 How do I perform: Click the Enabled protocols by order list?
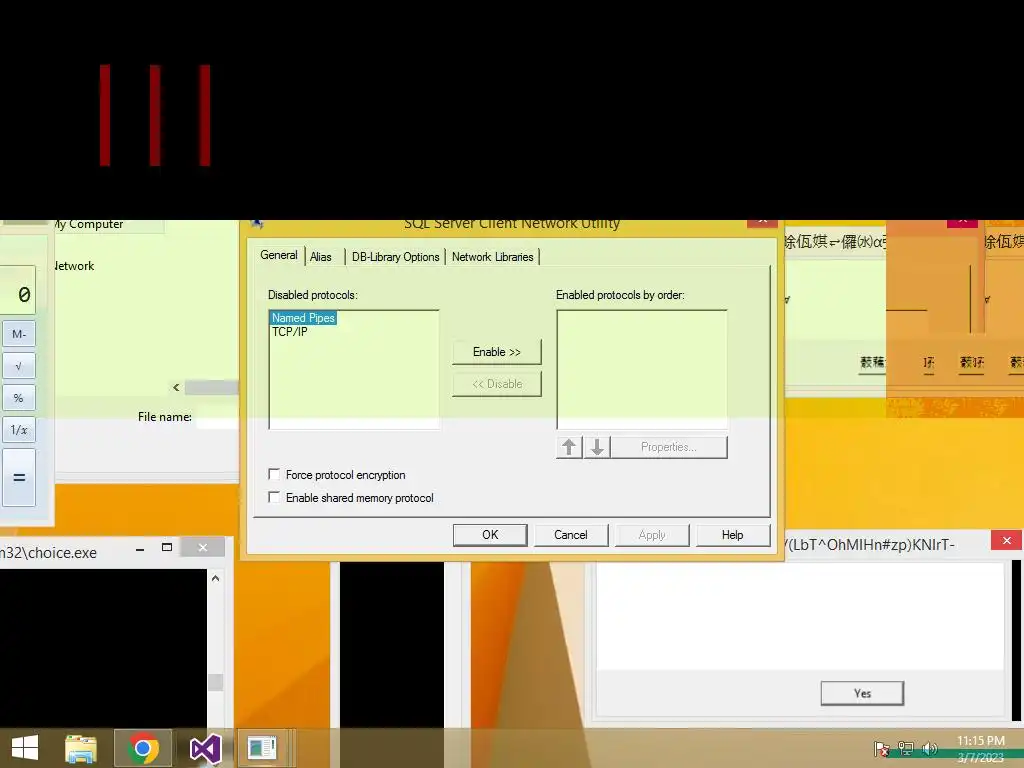[642, 370]
